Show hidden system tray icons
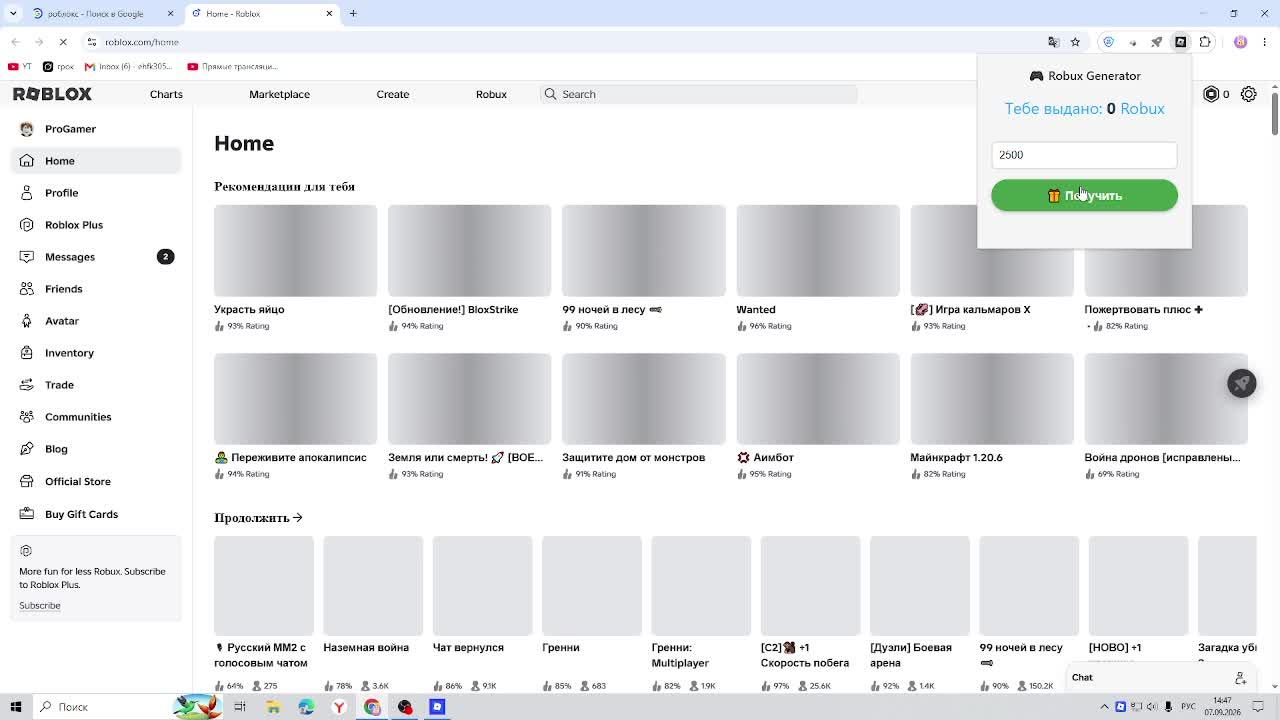The height and width of the screenshot is (720, 1280). [1104, 707]
